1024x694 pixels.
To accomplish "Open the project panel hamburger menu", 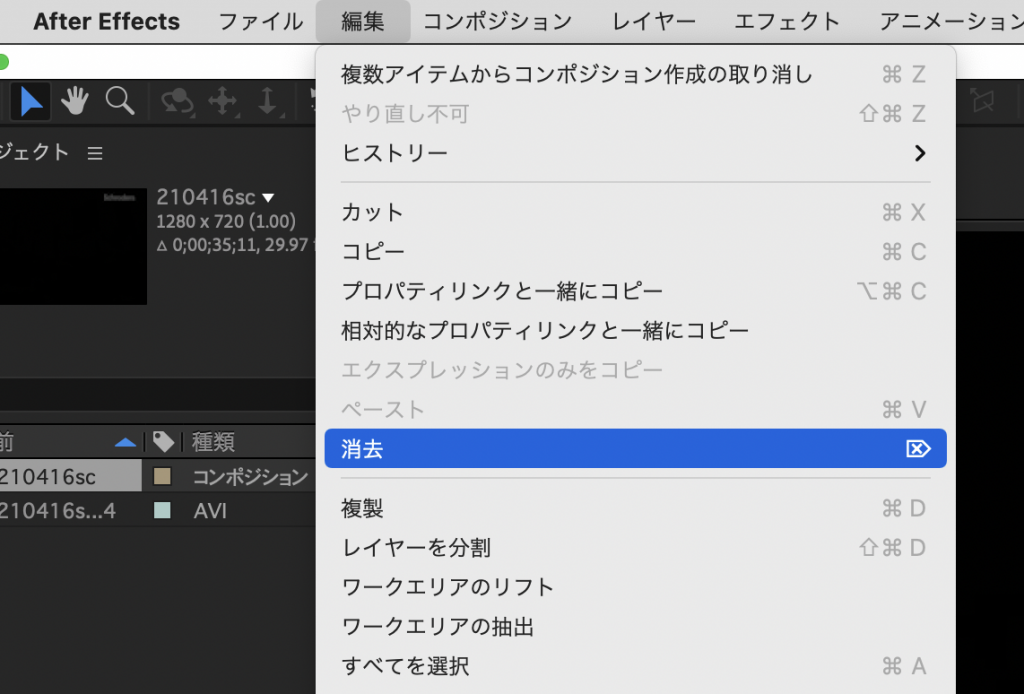I will tap(95, 153).
